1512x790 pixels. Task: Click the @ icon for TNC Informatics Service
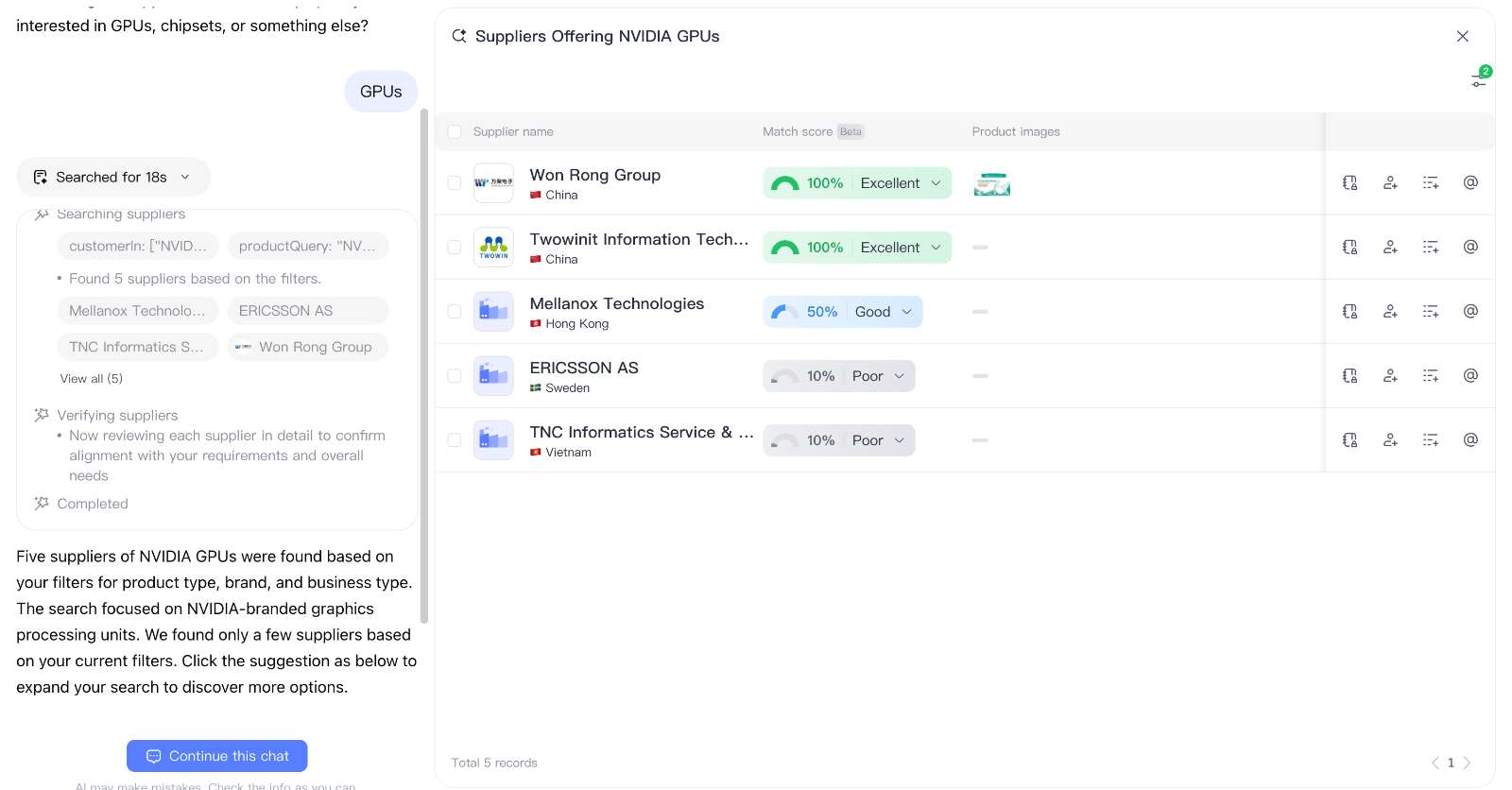click(1470, 440)
